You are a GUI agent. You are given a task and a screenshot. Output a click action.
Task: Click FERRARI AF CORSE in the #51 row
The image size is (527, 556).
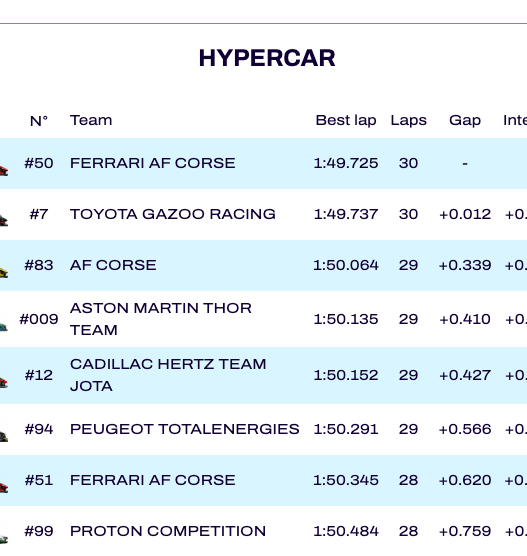tap(152, 480)
